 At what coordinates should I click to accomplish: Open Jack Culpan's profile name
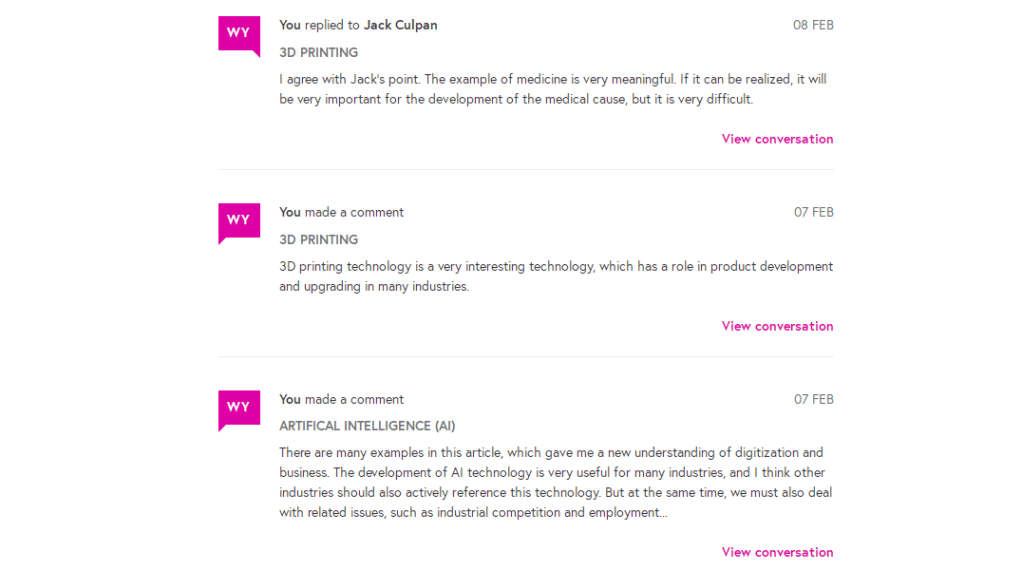point(400,25)
